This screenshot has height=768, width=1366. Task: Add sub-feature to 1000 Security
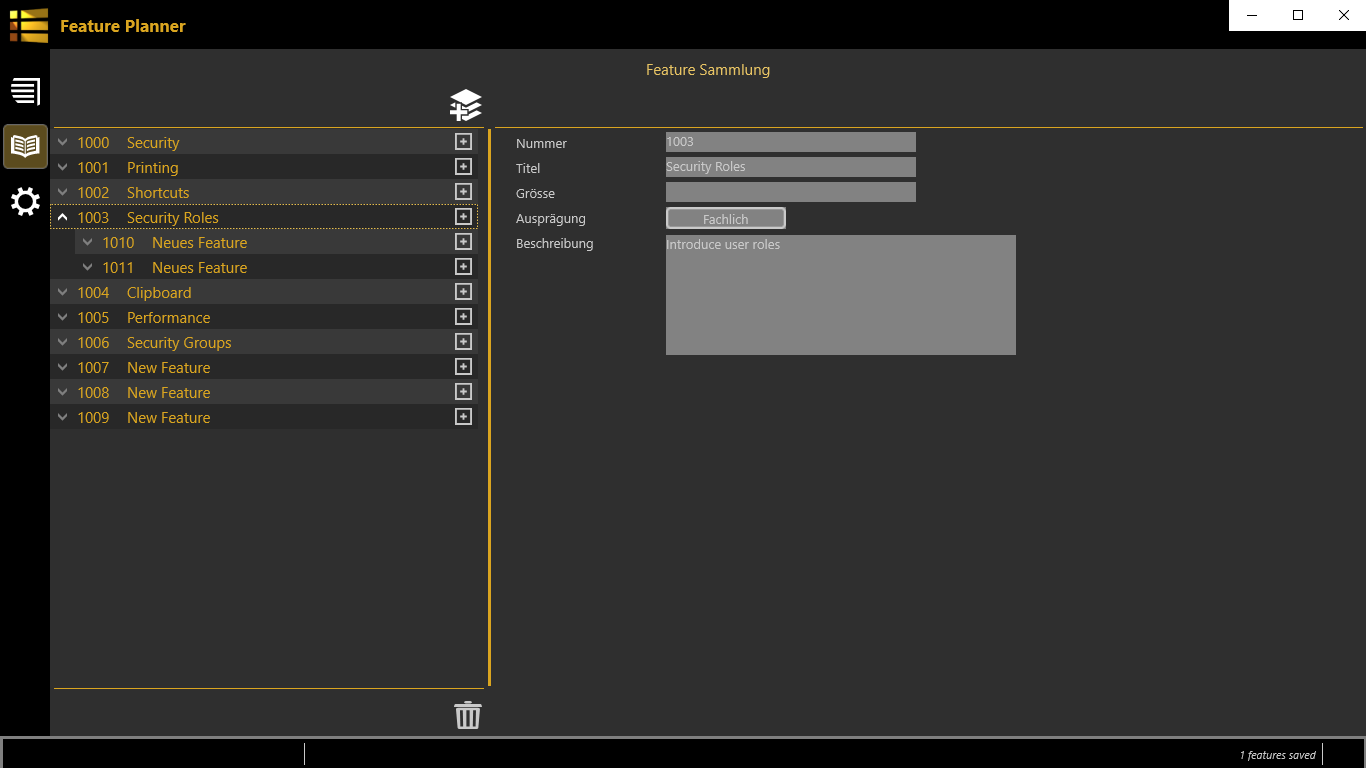(463, 142)
